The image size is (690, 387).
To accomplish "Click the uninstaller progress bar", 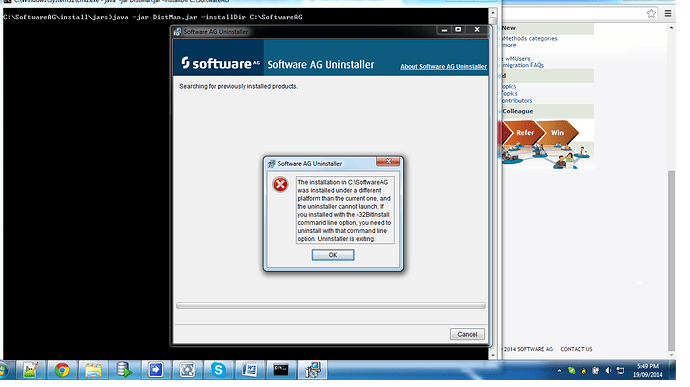I will [330, 305].
